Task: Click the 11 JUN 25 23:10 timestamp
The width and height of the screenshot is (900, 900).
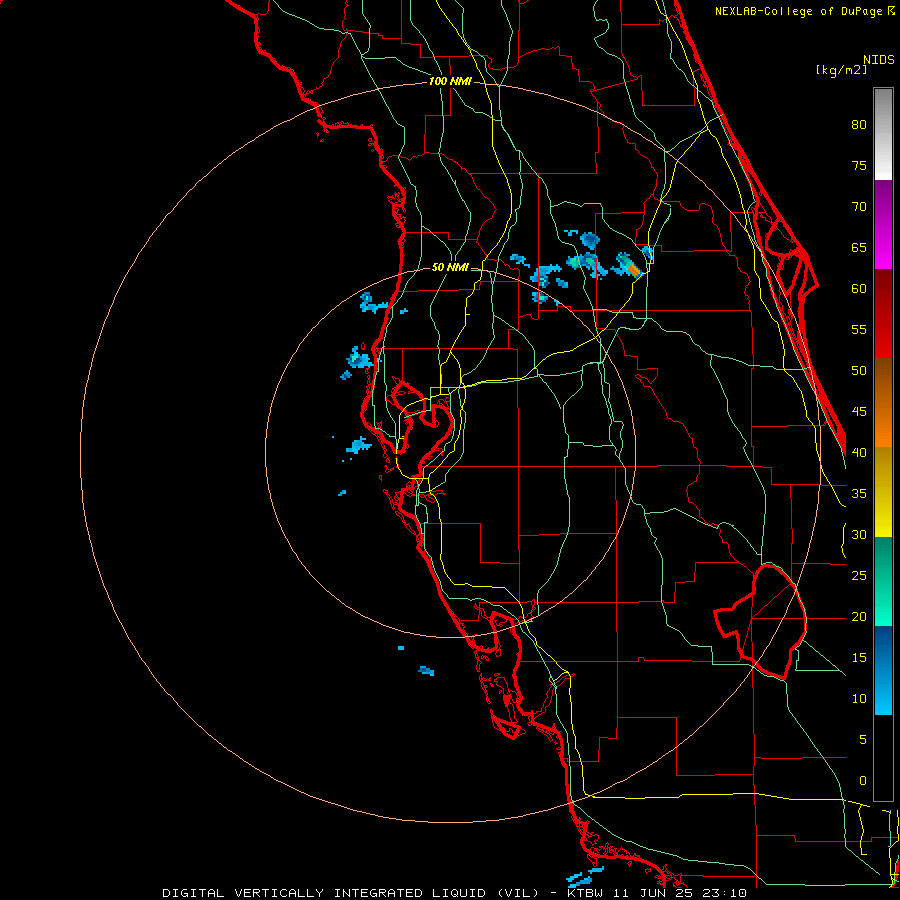Action: [x=682, y=893]
